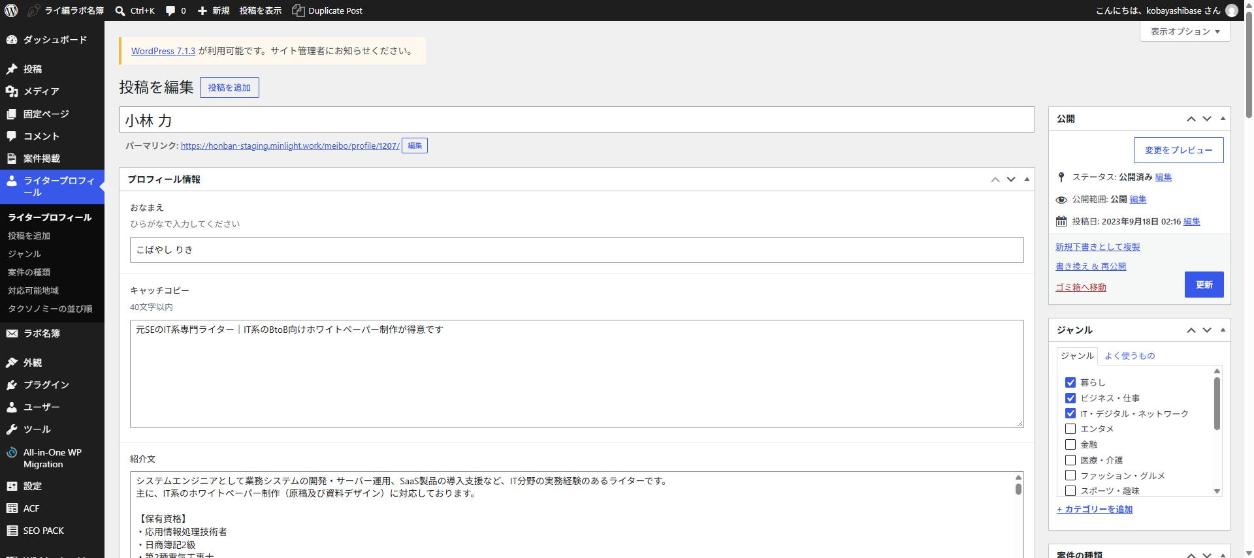Check the 暮らし genre checkbox
This screenshot has width=1254, height=558.
[x=1070, y=382]
